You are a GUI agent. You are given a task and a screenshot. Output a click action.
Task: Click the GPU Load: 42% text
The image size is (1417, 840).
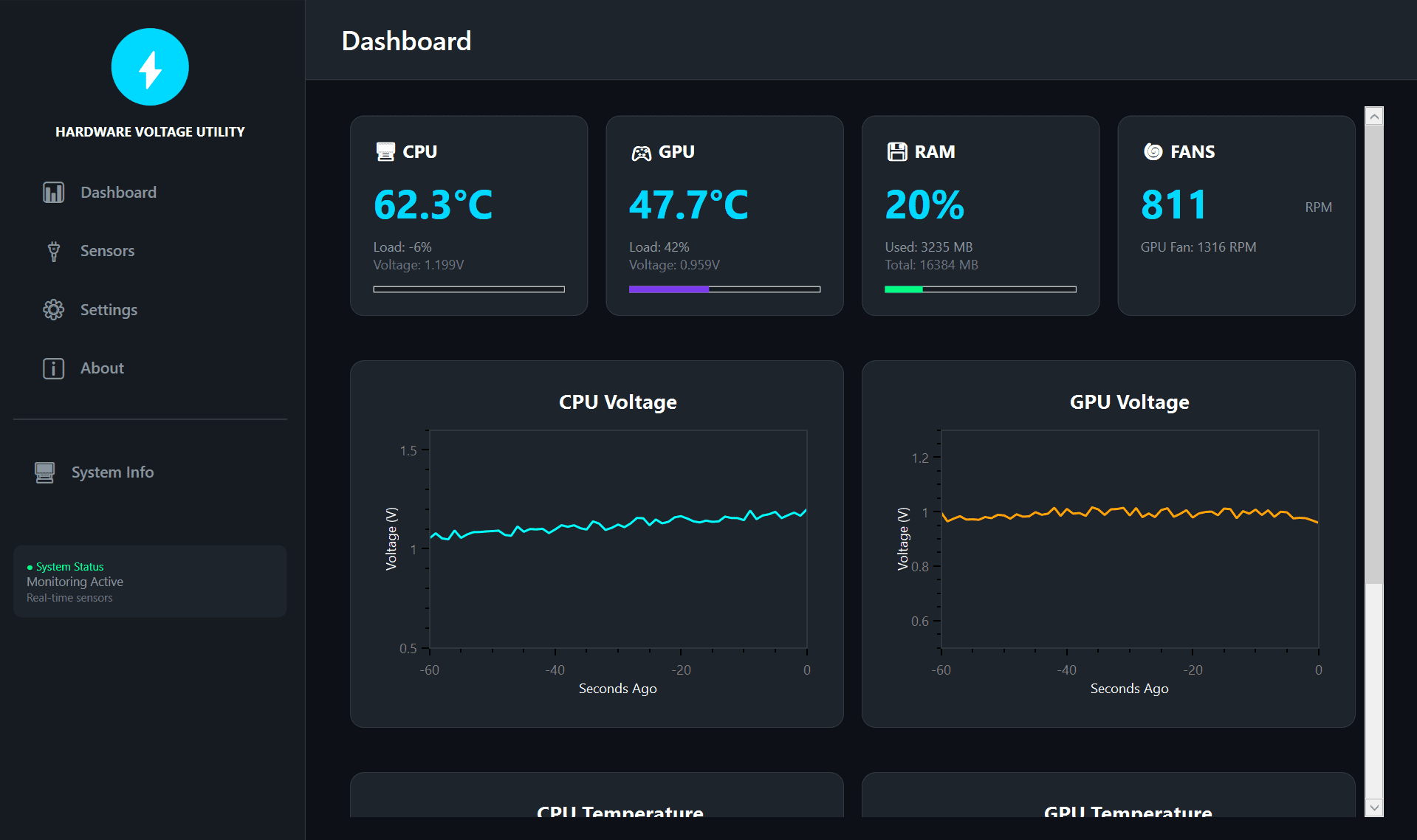pos(659,247)
